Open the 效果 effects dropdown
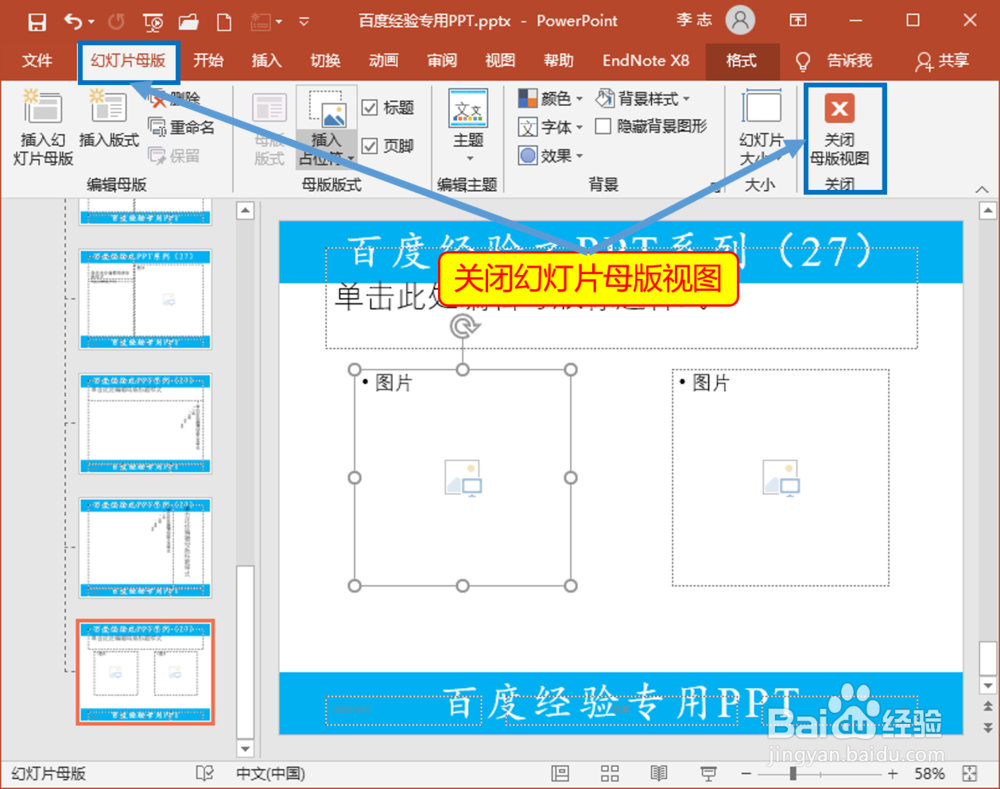The image size is (1000, 789). [x=550, y=156]
